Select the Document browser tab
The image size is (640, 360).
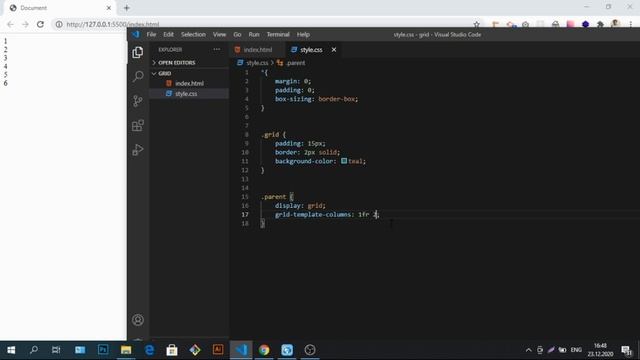(x=60, y=8)
